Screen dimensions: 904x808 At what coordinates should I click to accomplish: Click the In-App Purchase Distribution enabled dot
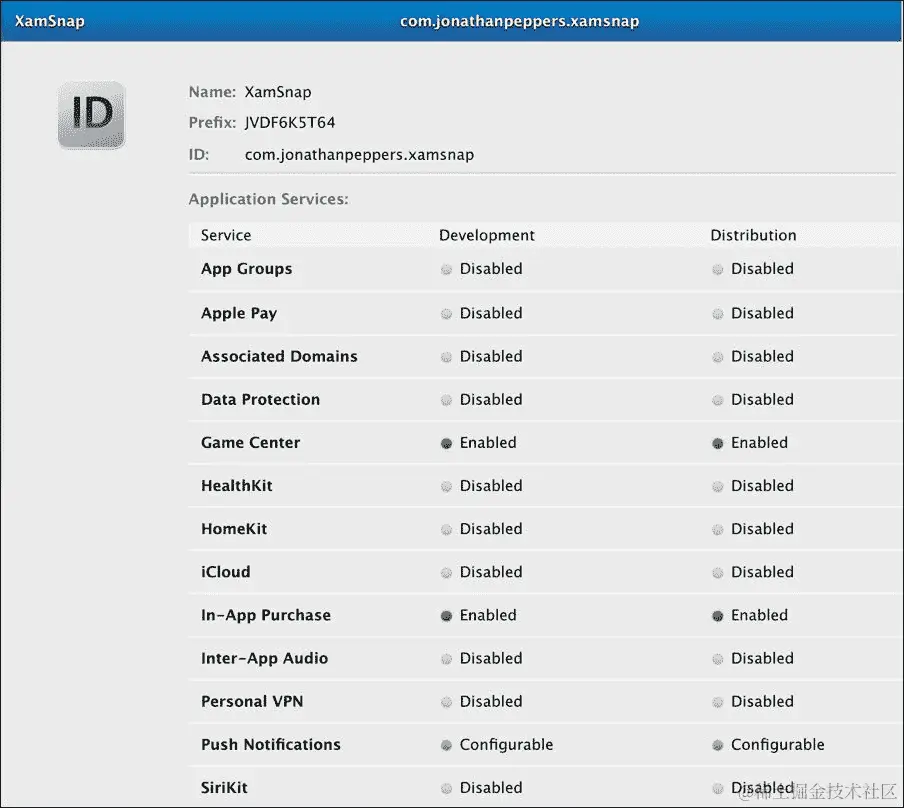coord(717,616)
